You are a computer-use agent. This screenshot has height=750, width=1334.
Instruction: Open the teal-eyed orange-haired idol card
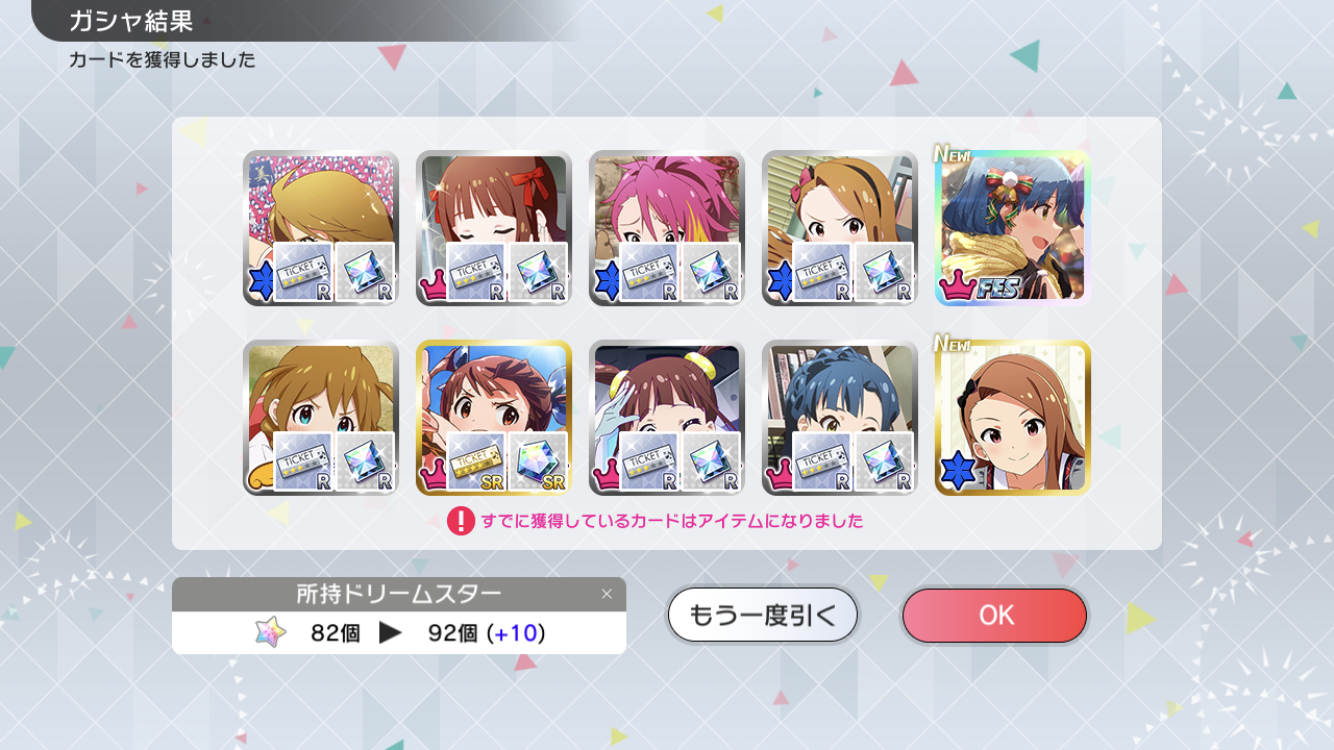click(321, 418)
